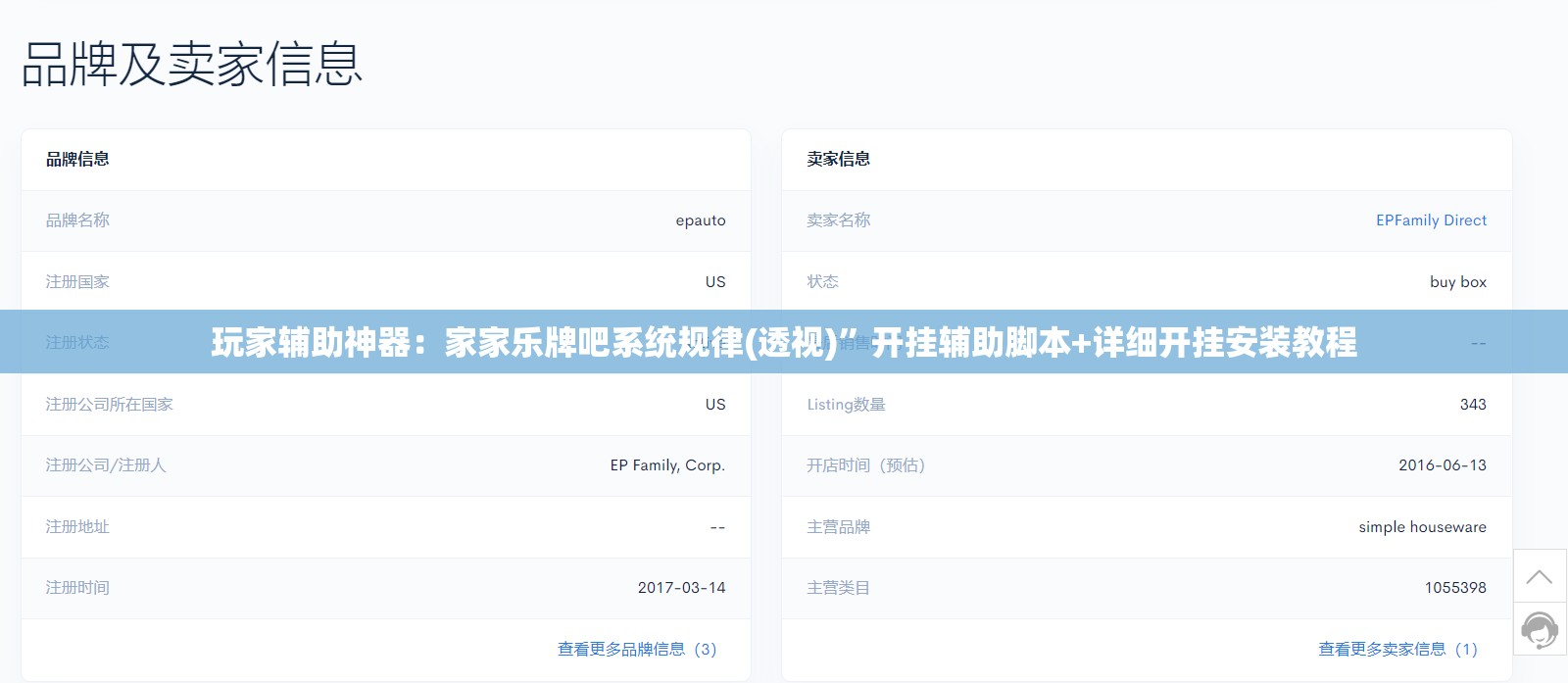This screenshot has height=683, width=1568.
Task: Click the 状态 label
Action: [822, 281]
